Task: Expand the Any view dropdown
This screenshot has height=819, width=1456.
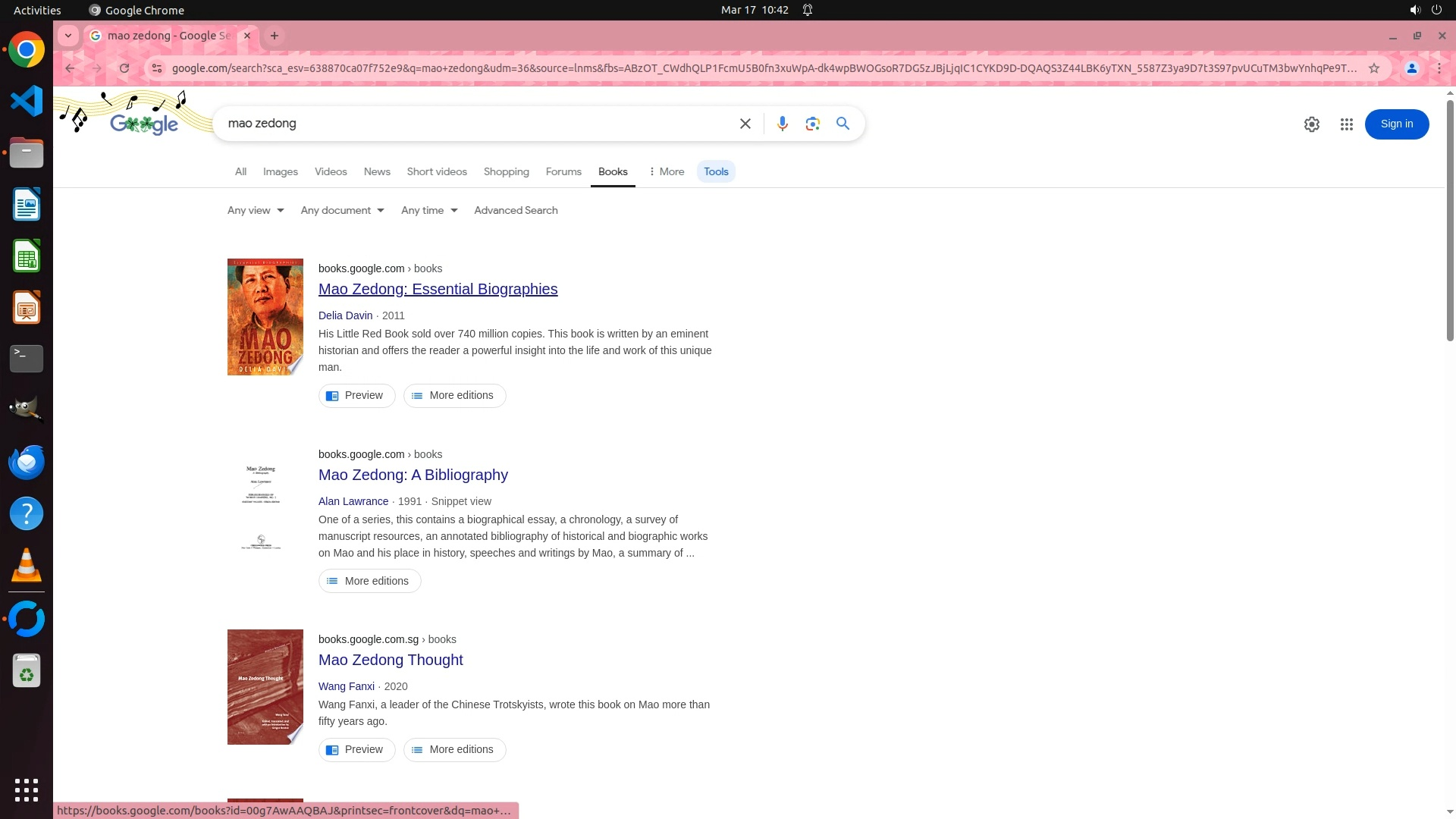Action: 255,210
